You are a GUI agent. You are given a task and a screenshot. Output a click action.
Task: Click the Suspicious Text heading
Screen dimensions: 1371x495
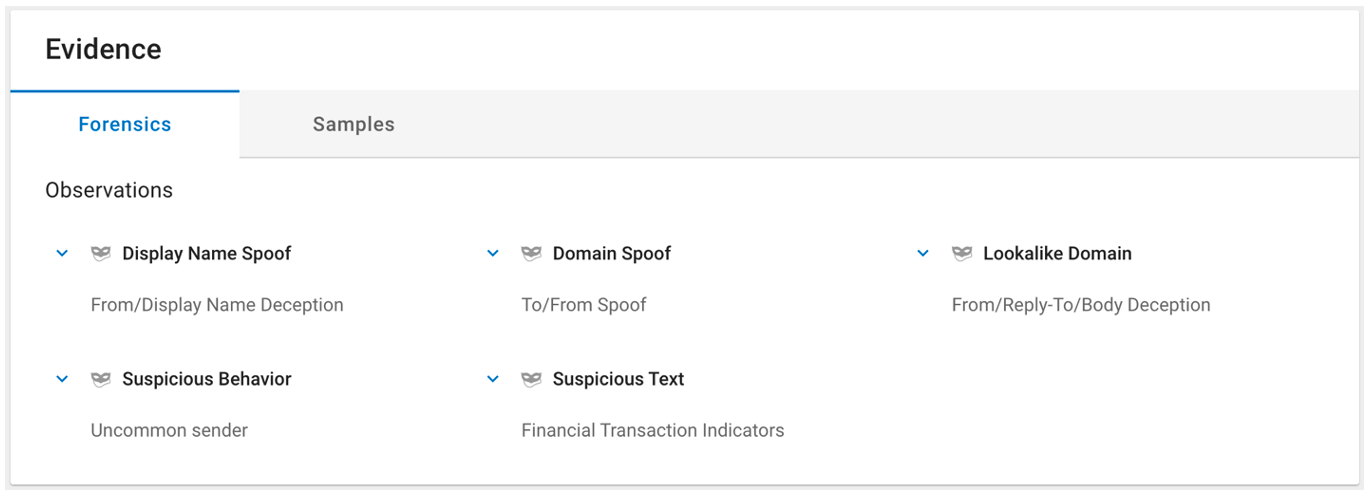pyautogui.click(x=619, y=380)
